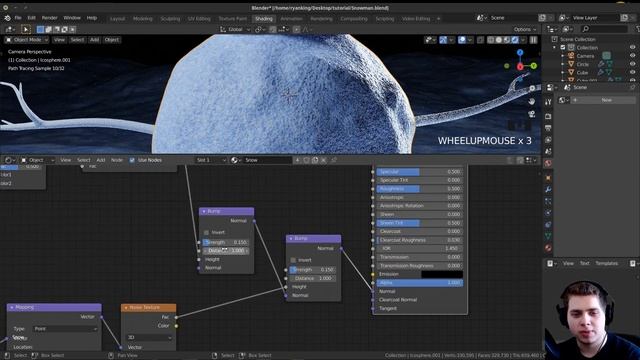The width and height of the screenshot is (640, 360).
Task: Click the Blender logo icon
Action: click(x=7, y=18)
